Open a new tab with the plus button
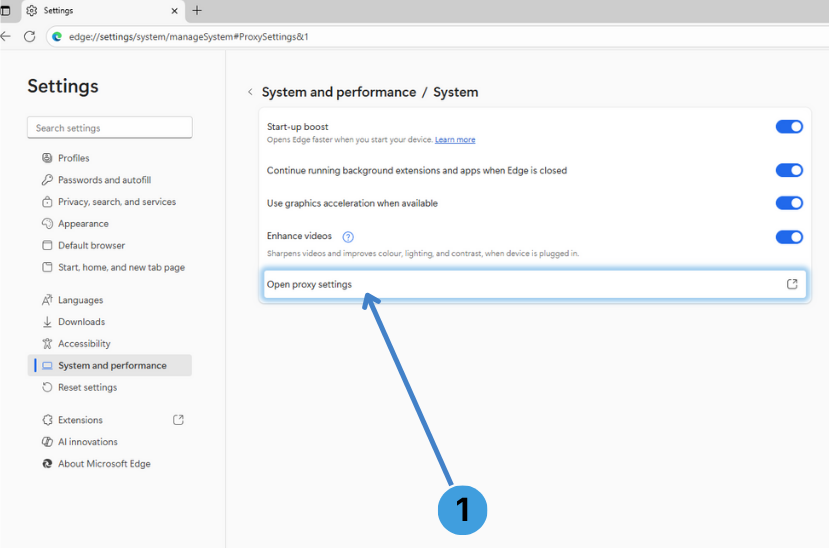Viewport: 829px width, 548px height. (x=197, y=10)
